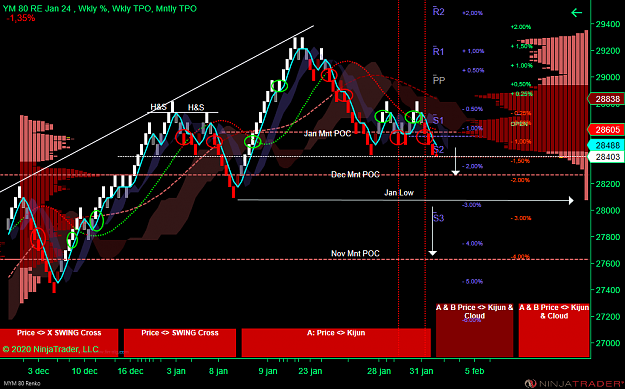Select the cyan 28488 price marker
The height and width of the screenshot is (389, 625).
pos(608,145)
